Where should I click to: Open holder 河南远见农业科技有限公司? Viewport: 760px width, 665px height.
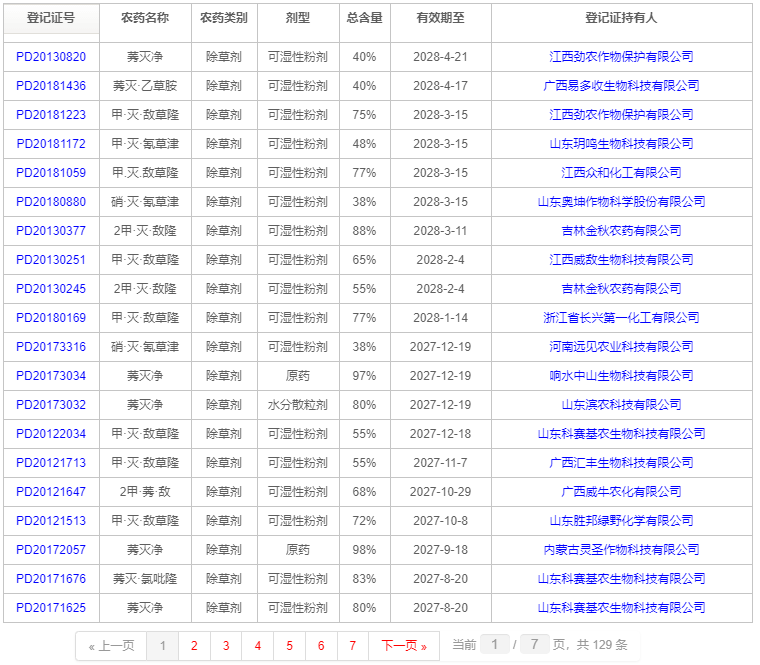coord(621,347)
